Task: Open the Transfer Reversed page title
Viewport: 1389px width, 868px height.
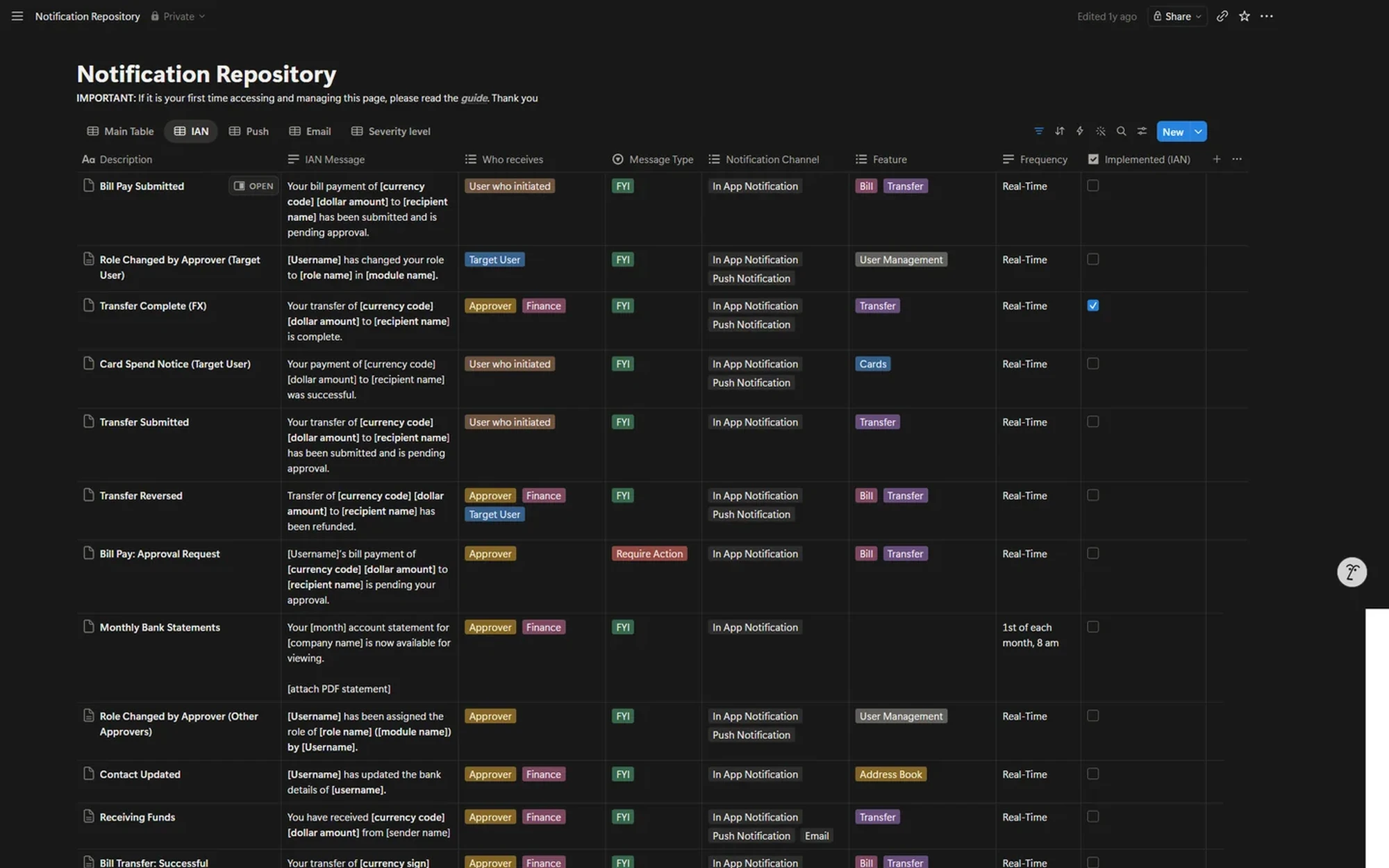Action: click(x=141, y=495)
